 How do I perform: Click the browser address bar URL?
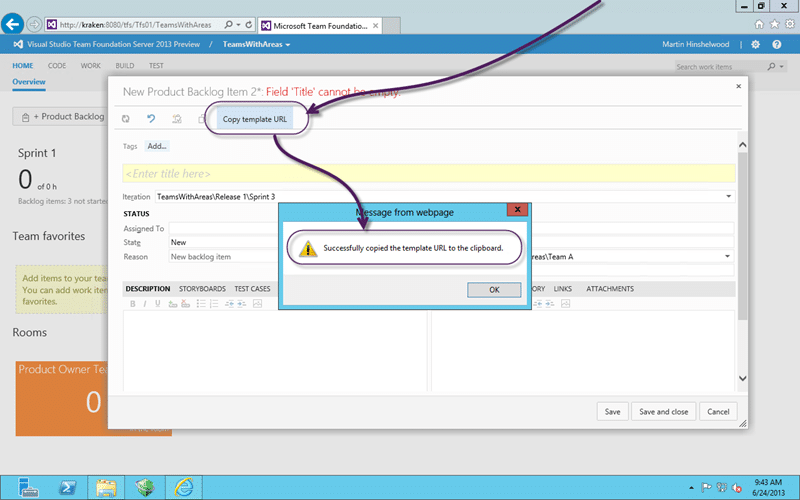pos(135,24)
